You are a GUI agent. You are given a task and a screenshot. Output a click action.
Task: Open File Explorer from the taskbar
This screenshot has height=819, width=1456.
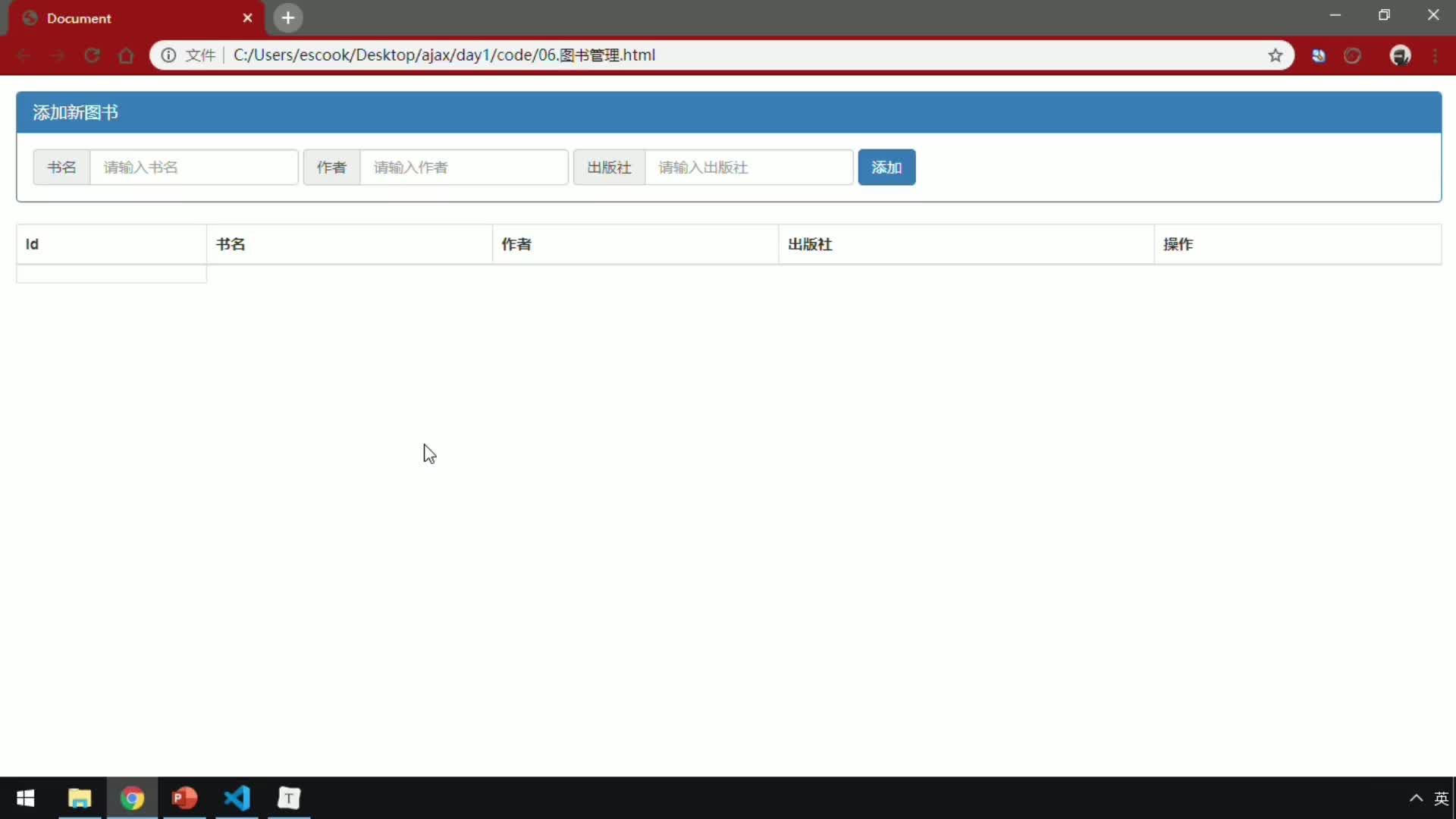click(x=80, y=799)
